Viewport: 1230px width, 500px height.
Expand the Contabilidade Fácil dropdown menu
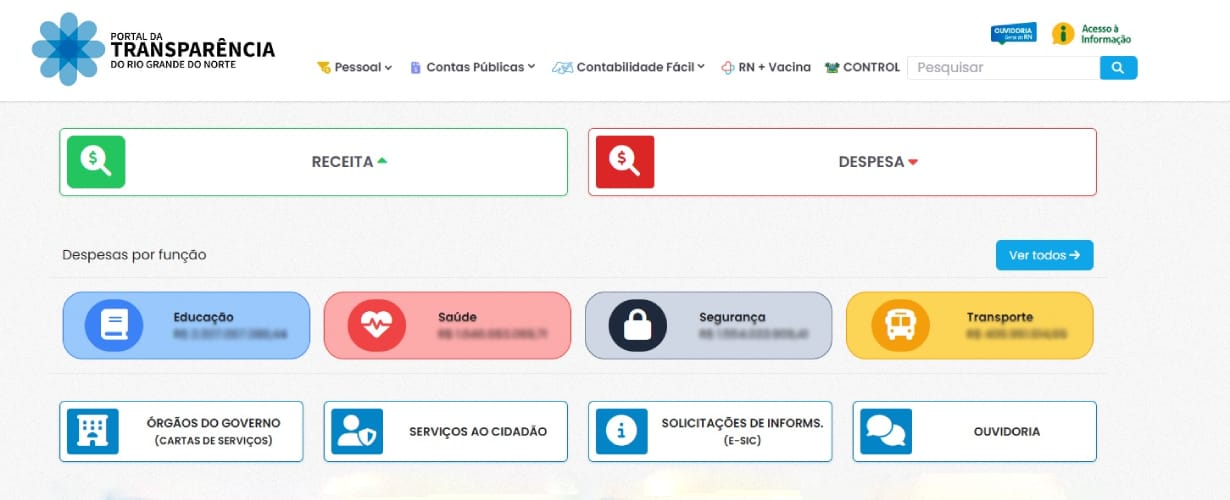point(628,67)
